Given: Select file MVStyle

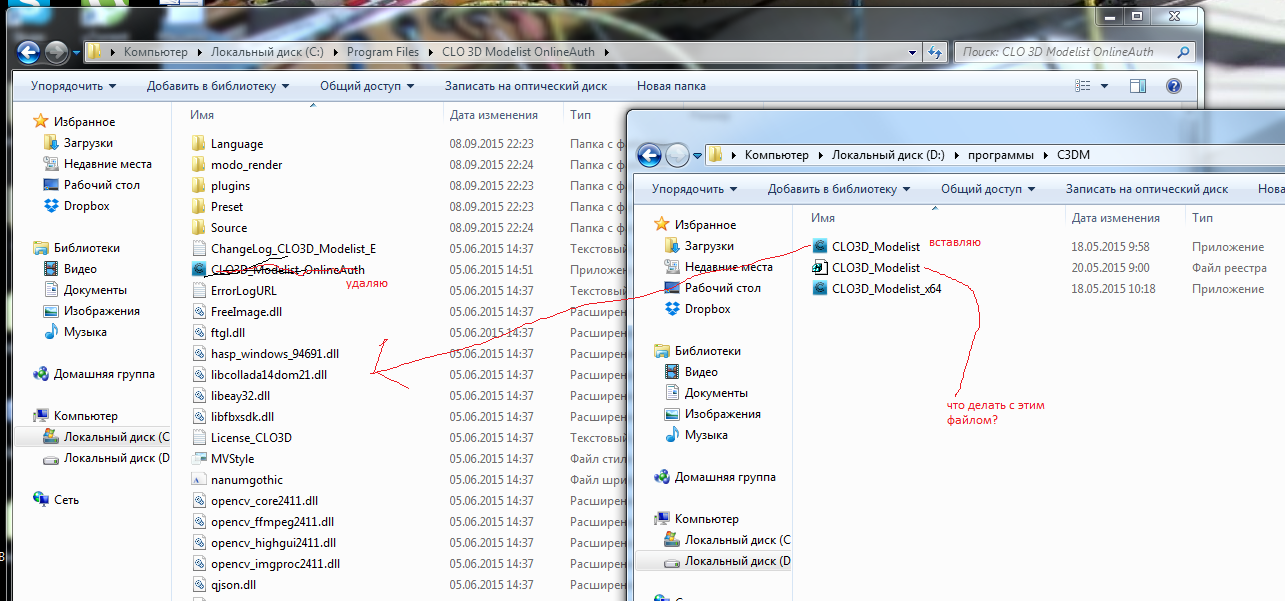Looking at the screenshot, I should click(x=232, y=459).
